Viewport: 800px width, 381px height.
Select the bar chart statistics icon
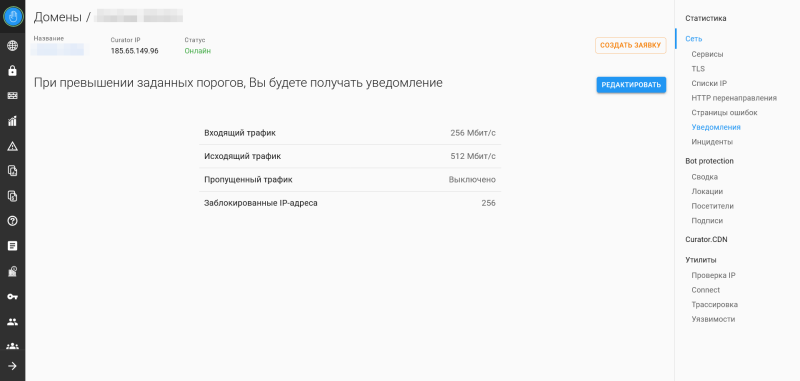click(13, 121)
